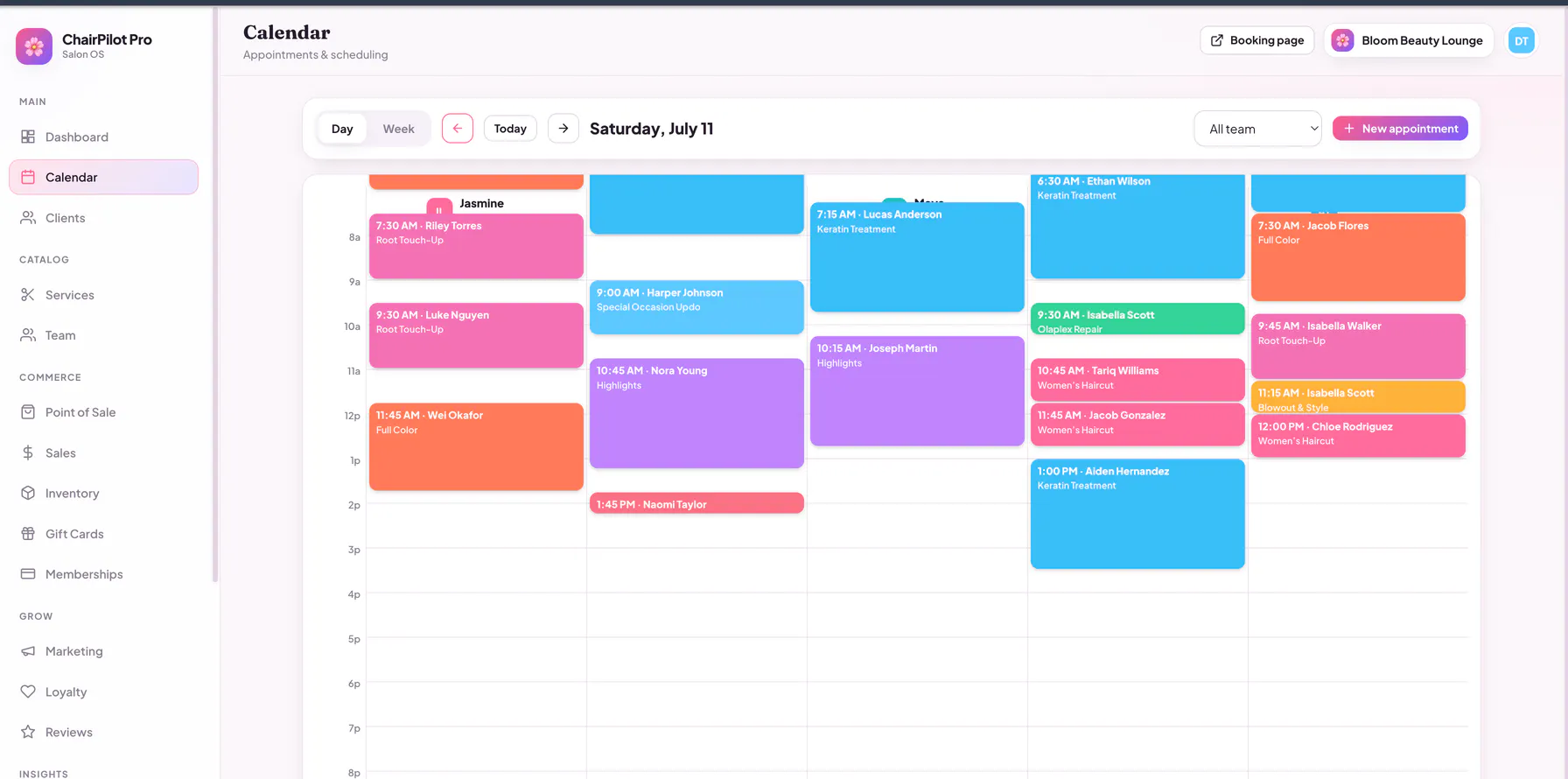Click the Marketing megaphone icon

pyautogui.click(x=28, y=651)
